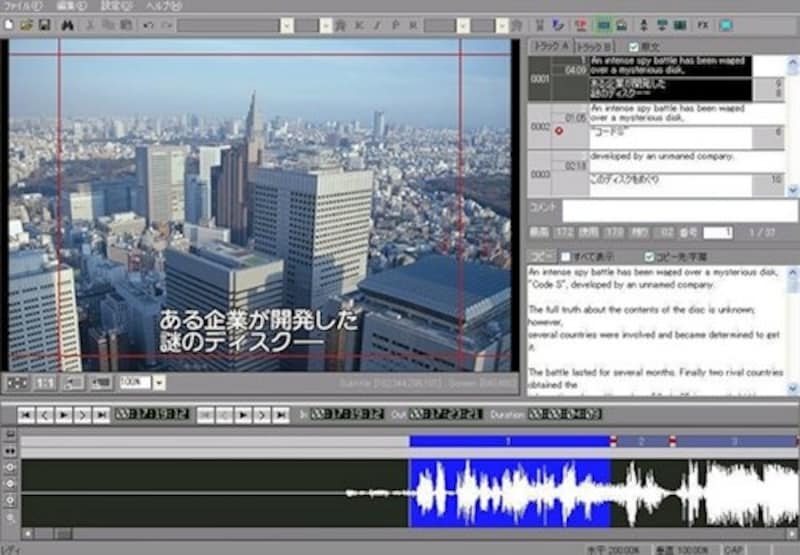Click the blue subtitle segment 1 on timeline
This screenshot has width=800, height=555.
(509, 441)
